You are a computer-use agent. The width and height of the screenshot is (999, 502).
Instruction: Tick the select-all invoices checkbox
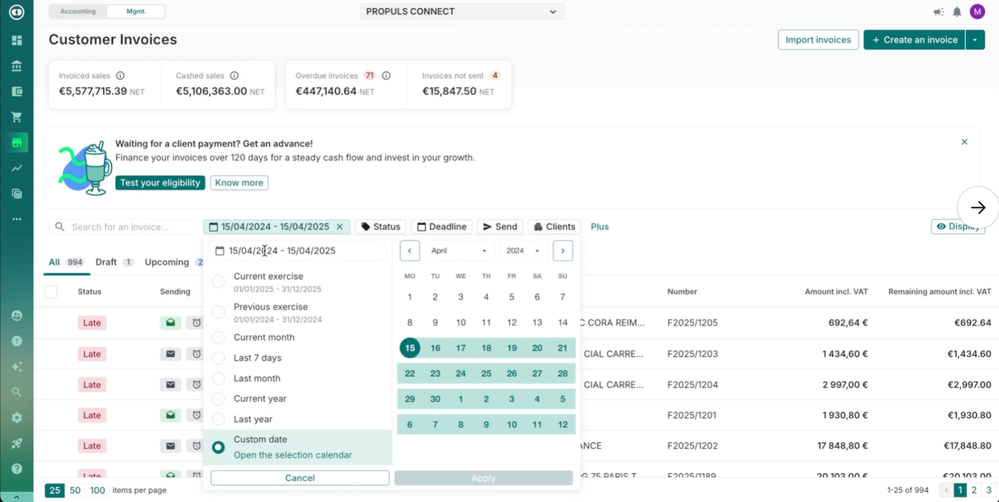point(51,292)
